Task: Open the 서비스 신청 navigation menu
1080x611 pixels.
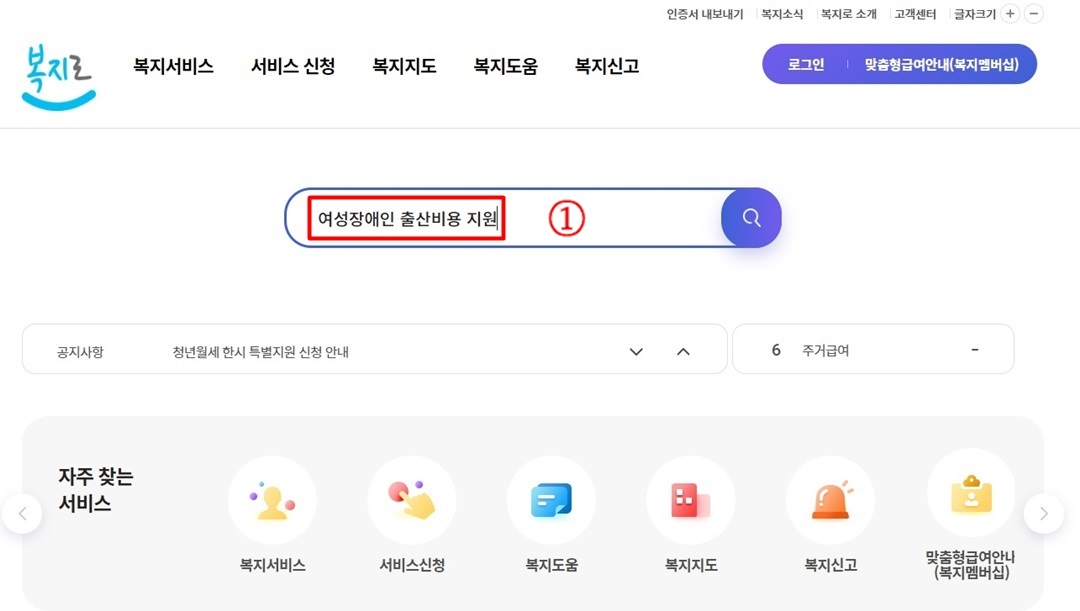Action: coord(292,65)
